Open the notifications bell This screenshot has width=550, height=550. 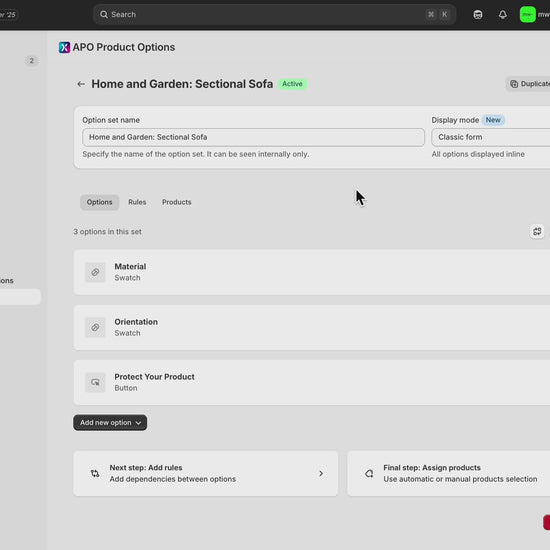click(503, 15)
